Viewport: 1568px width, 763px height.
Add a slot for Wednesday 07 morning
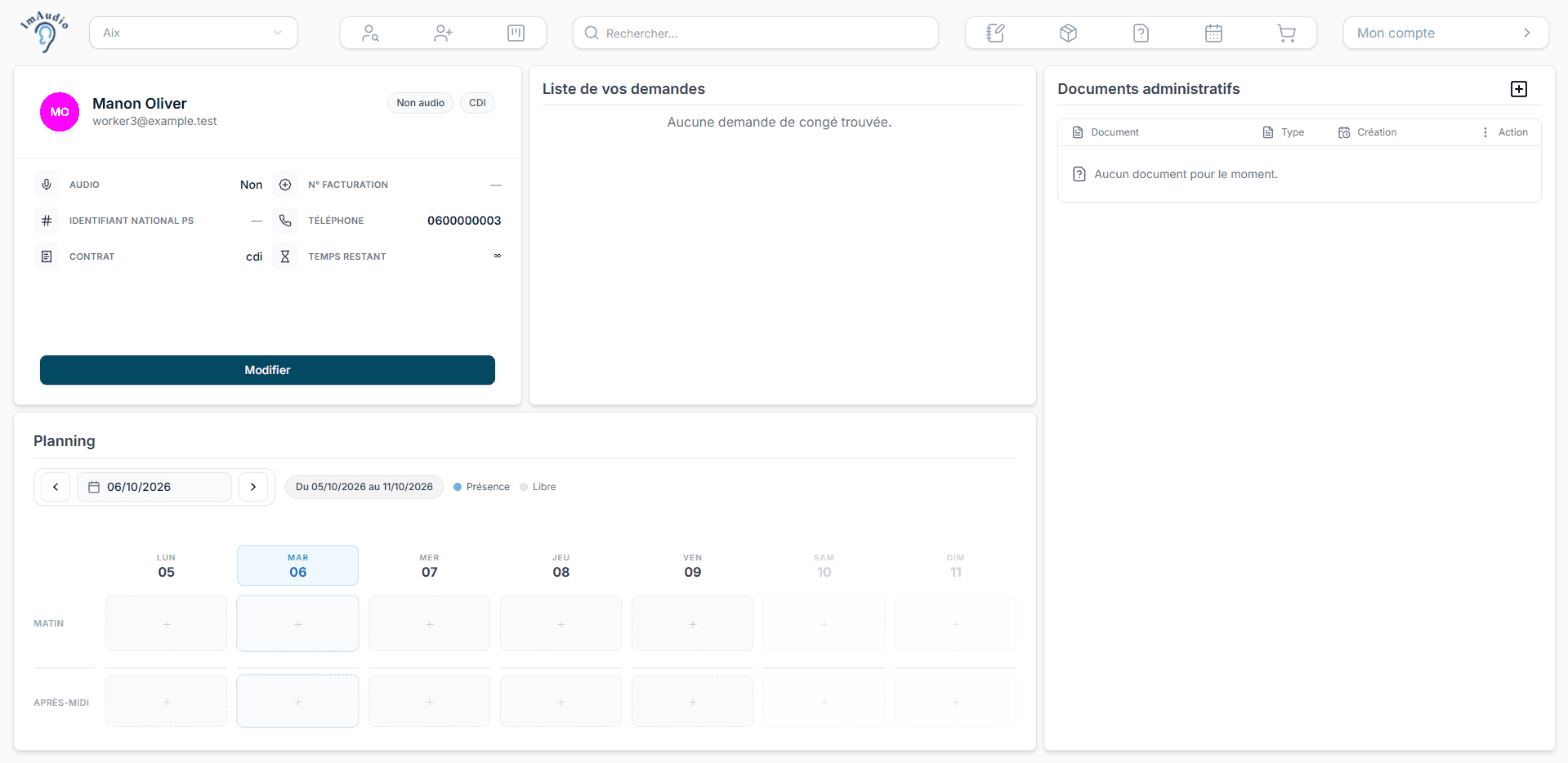coord(430,623)
